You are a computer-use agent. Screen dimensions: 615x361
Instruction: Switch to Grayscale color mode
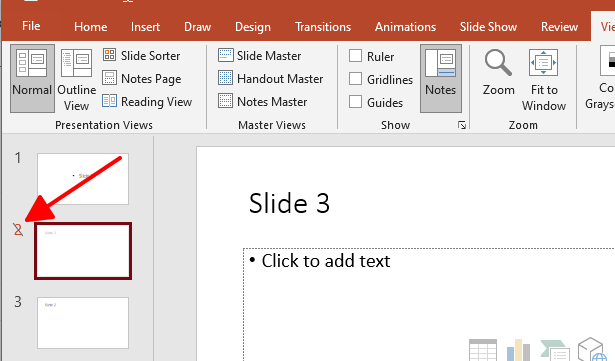(600, 78)
